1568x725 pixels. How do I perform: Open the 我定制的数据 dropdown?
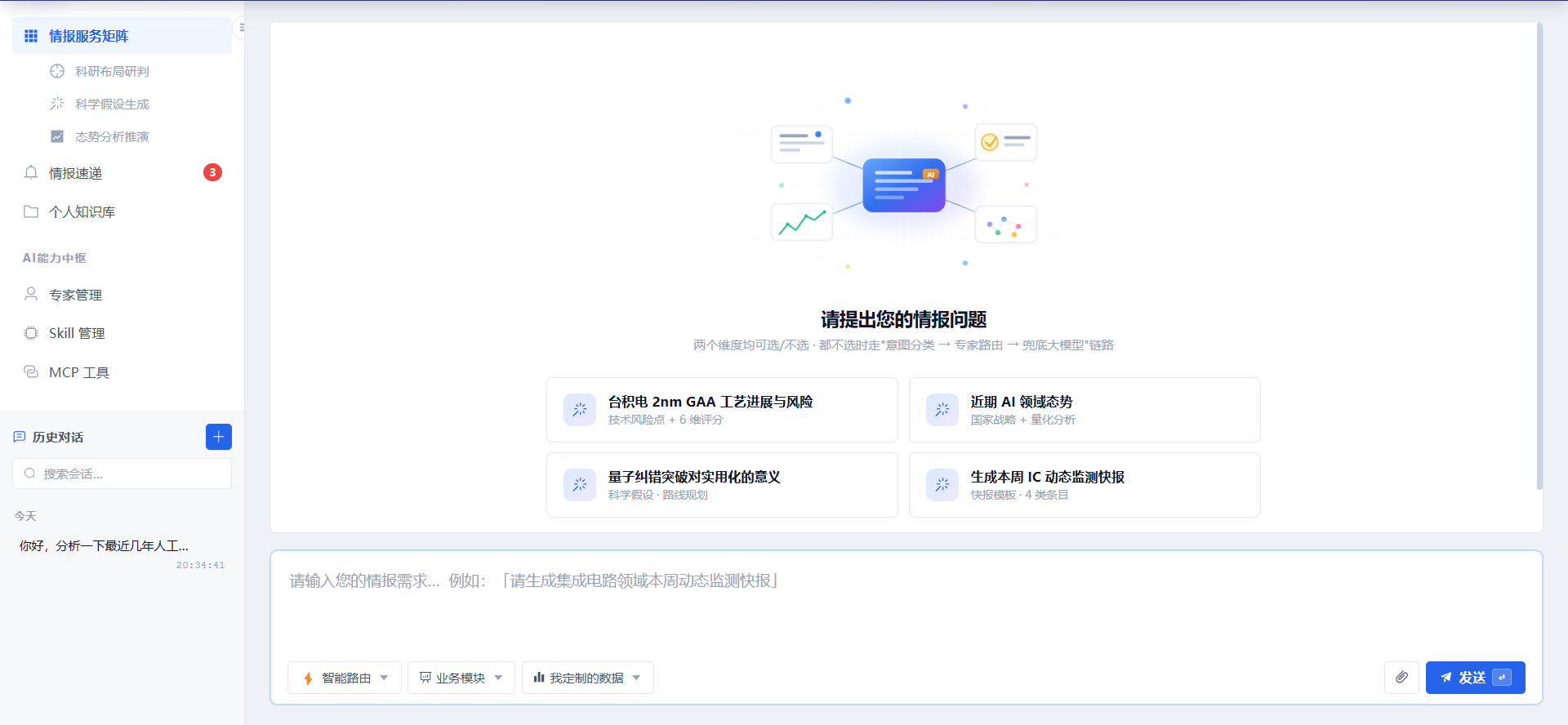(588, 678)
